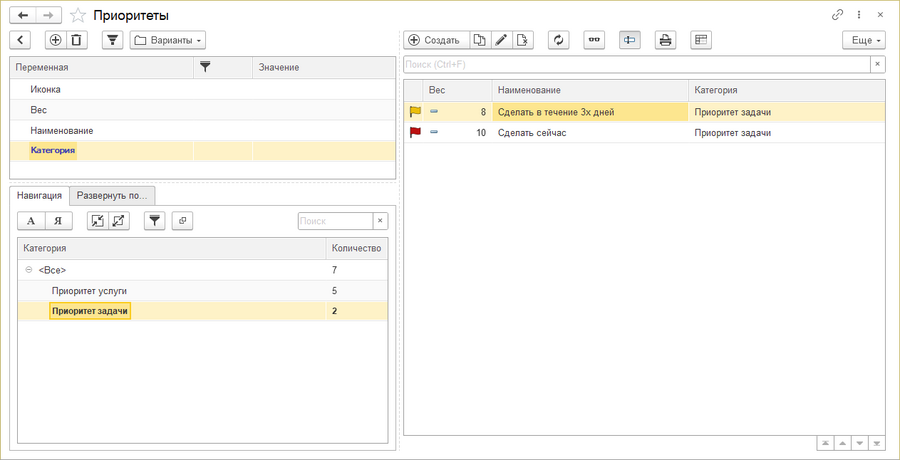Click the copy item icon next to Создать
Screen dimensions: 900x460
pos(480,40)
